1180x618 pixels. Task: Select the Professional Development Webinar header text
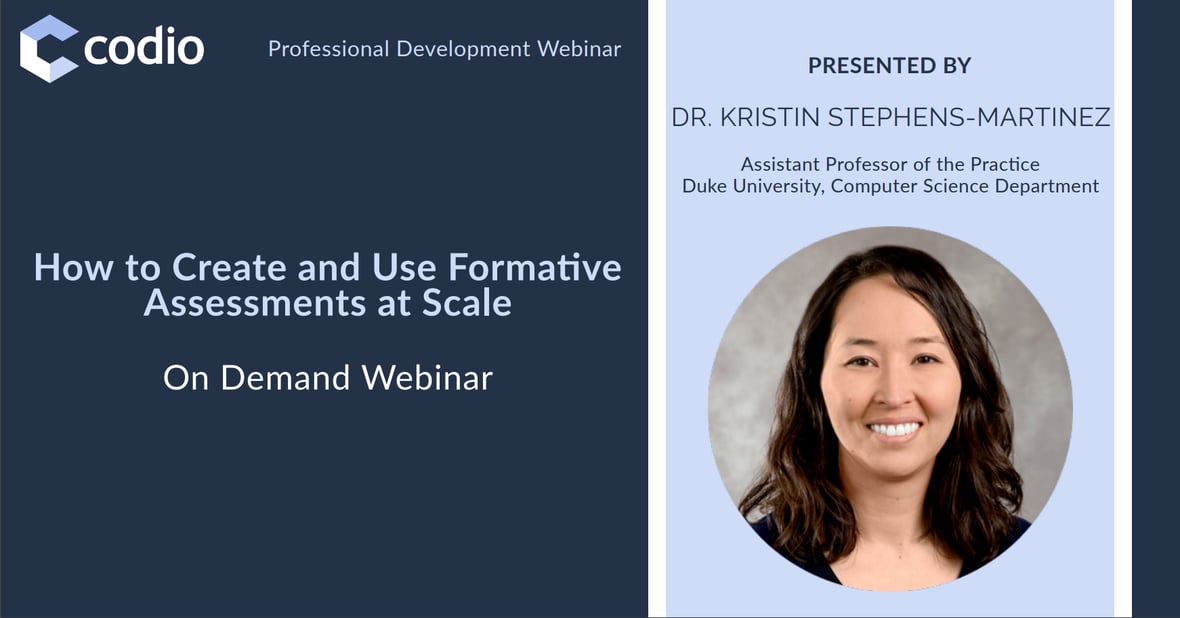click(x=444, y=48)
